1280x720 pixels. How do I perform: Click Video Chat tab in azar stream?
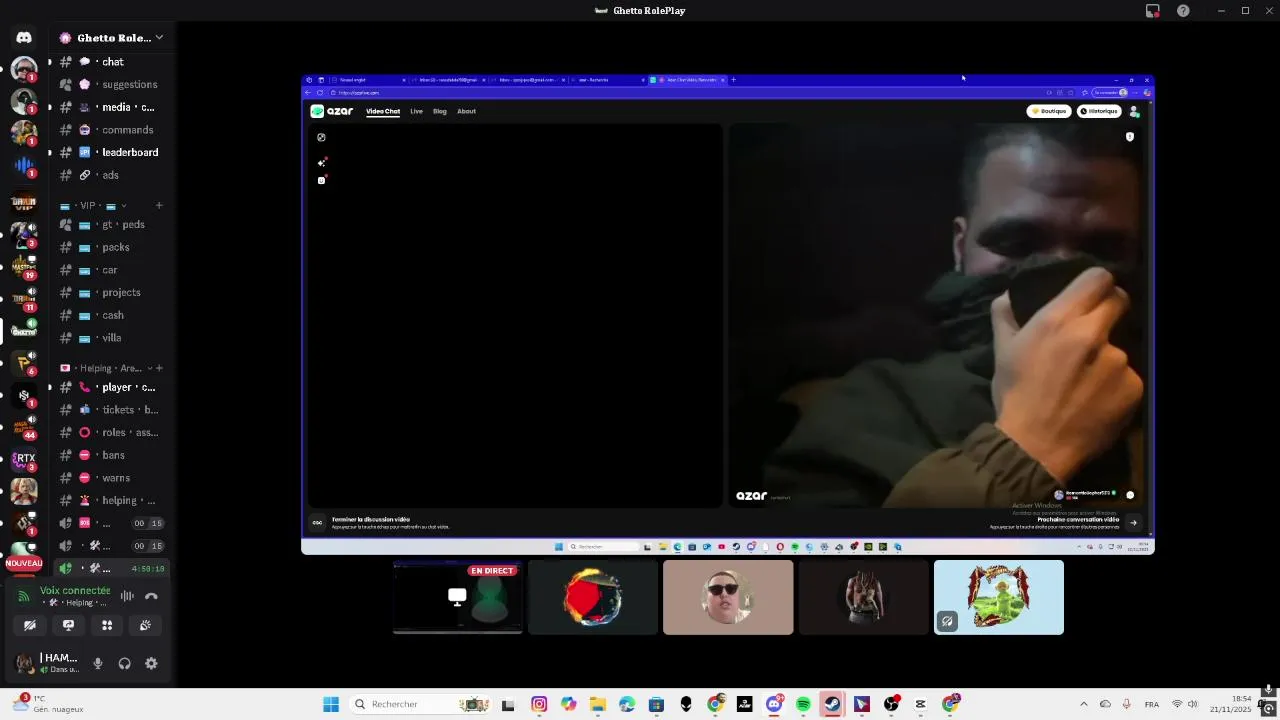(383, 111)
